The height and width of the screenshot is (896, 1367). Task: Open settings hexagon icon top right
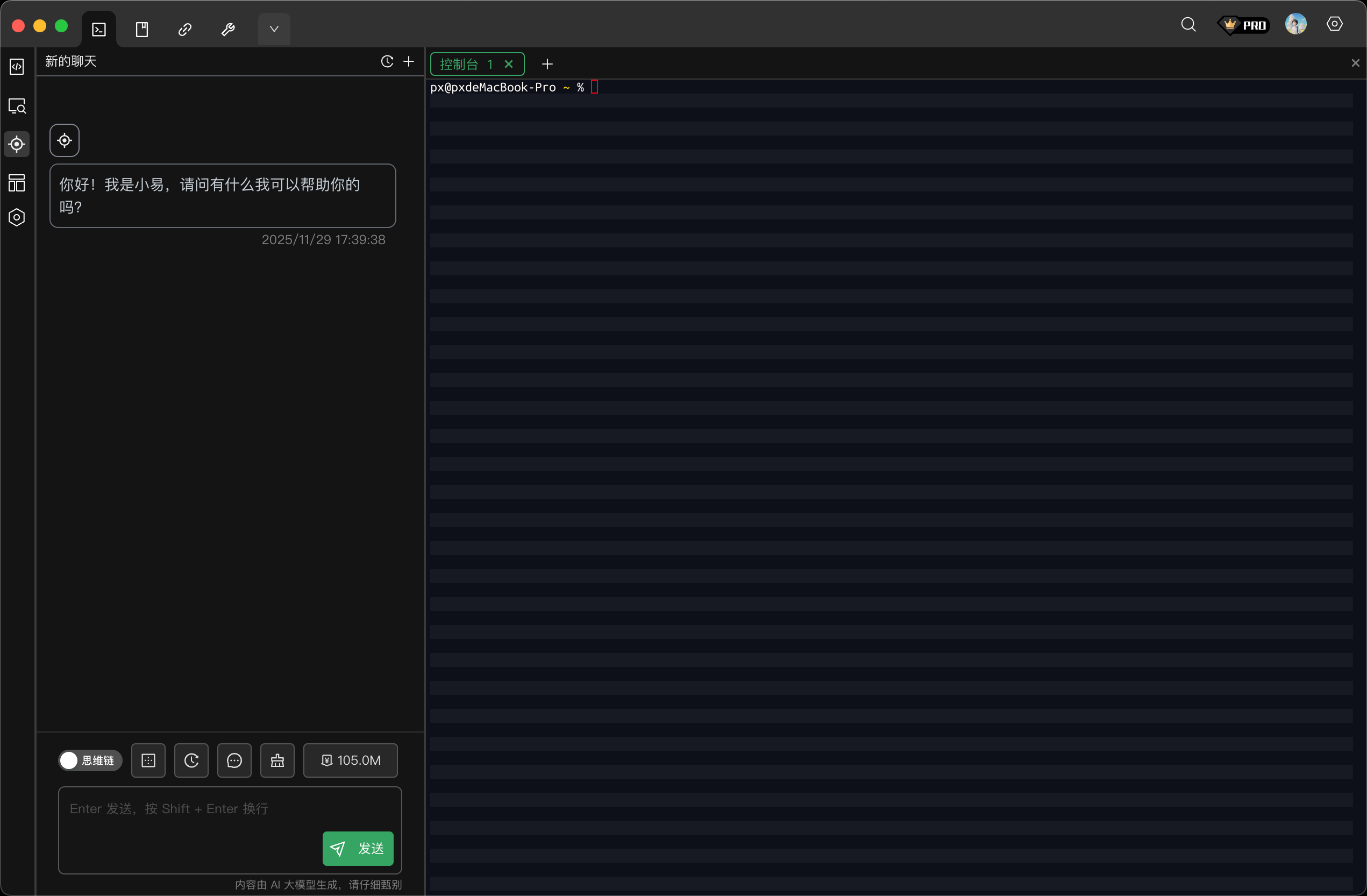point(1334,24)
